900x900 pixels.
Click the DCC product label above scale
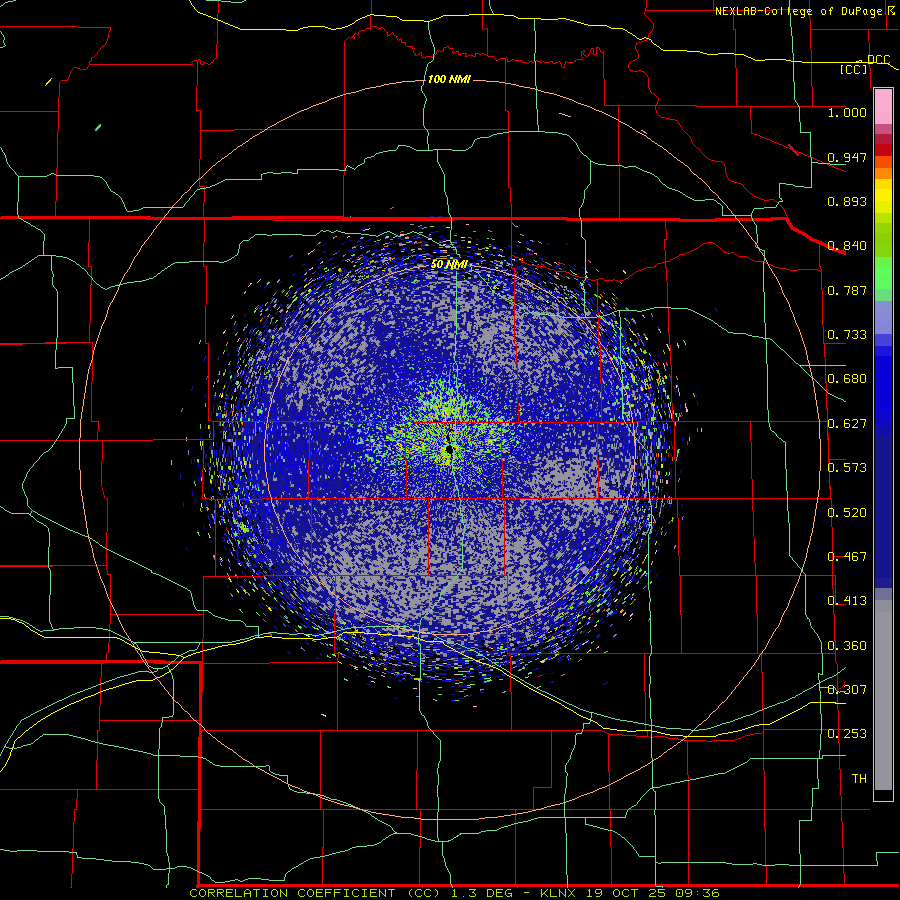click(878, 60)
